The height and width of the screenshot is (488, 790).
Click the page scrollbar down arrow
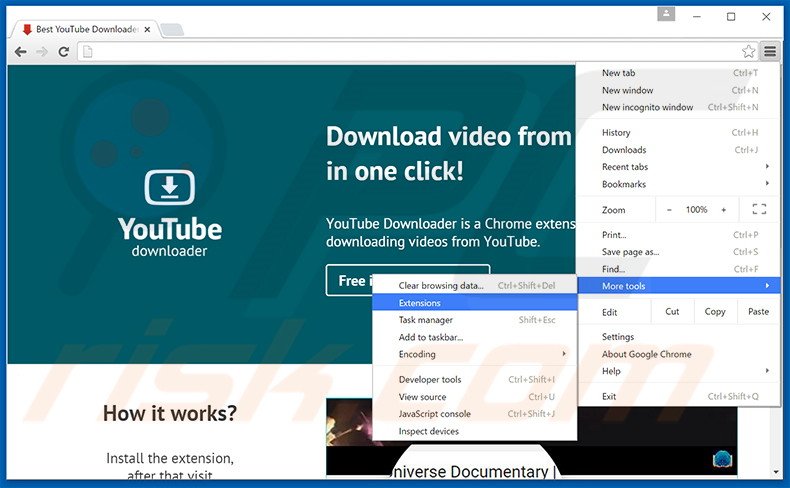pyautogui.click(x=776, y=472)
